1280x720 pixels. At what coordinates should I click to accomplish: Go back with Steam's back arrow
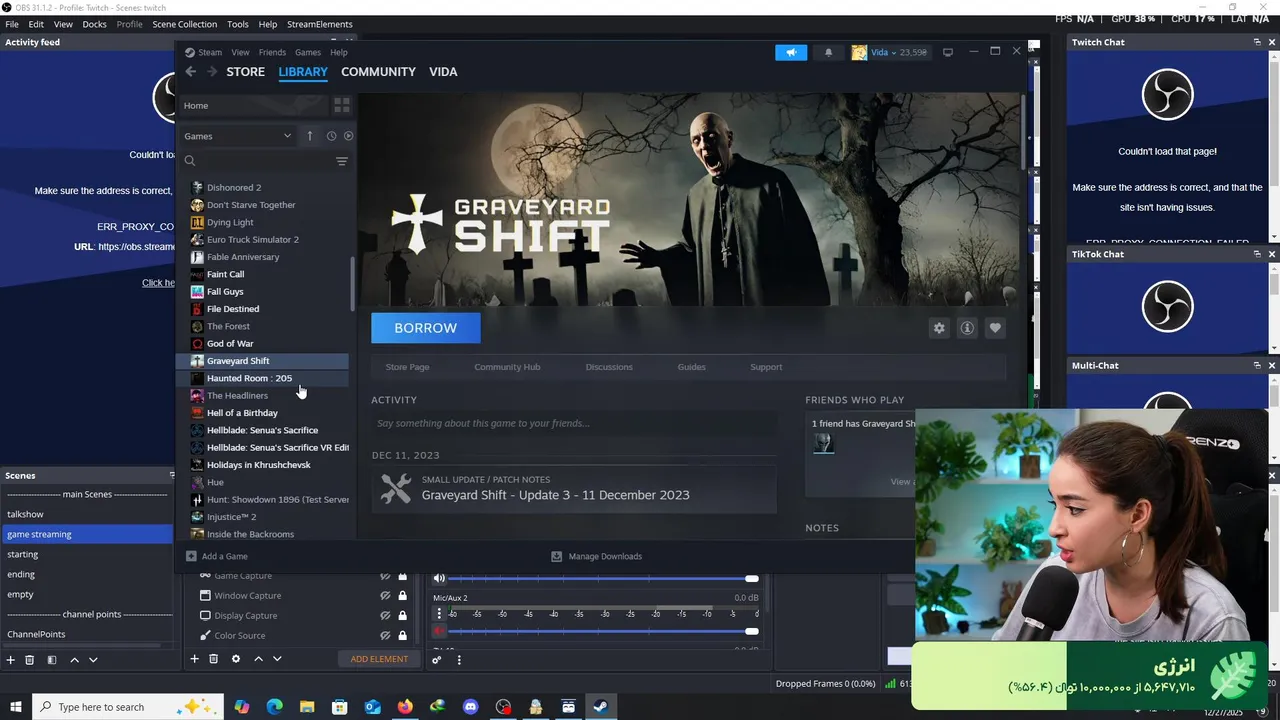click(x=191, y=72)
